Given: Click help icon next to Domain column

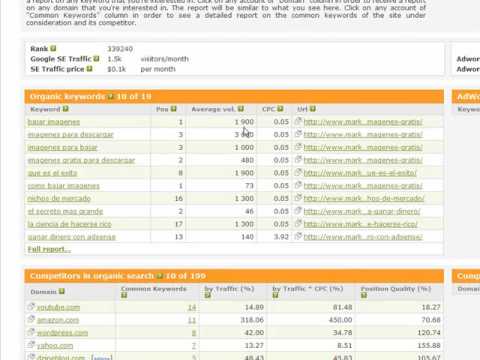Looking at the screenshot, I should click(x=62, y=291).
